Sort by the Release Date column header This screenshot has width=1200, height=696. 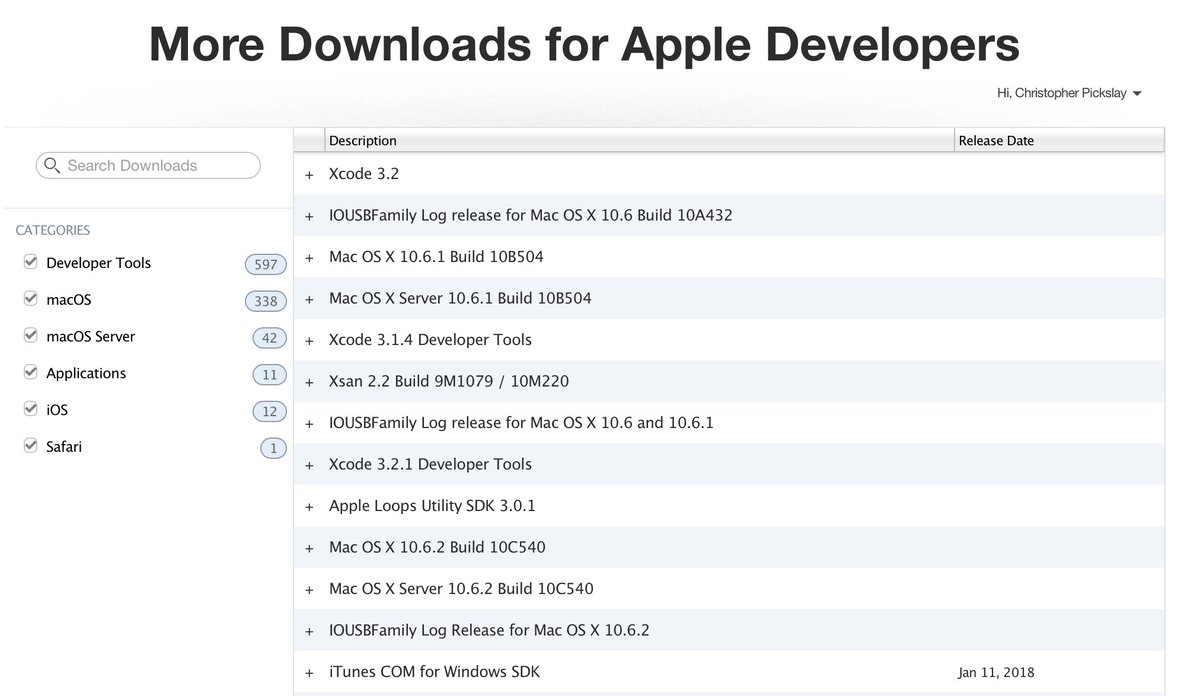[1059, 140]
